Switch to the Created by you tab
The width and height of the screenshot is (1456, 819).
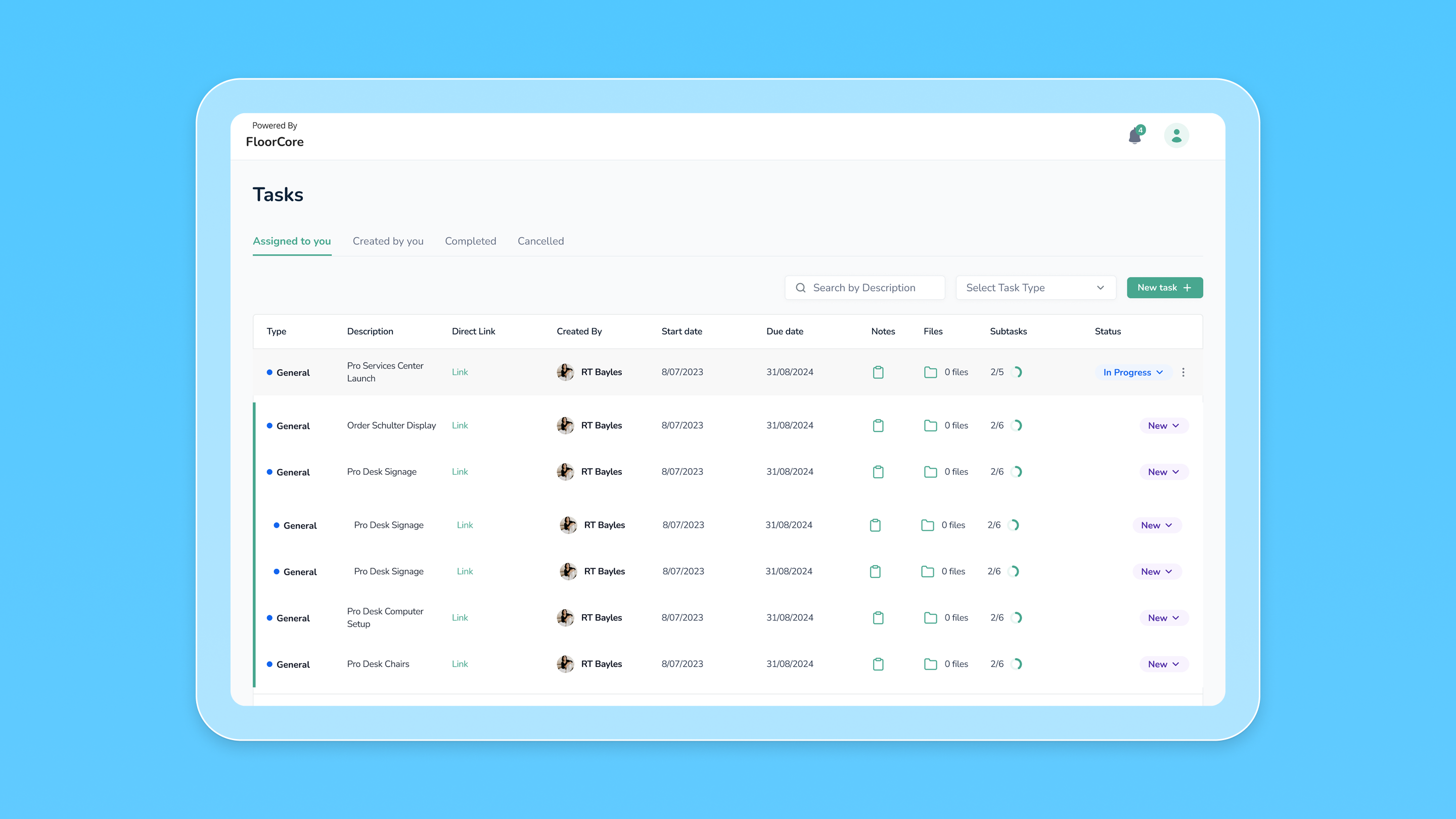[x=388, y=241]
